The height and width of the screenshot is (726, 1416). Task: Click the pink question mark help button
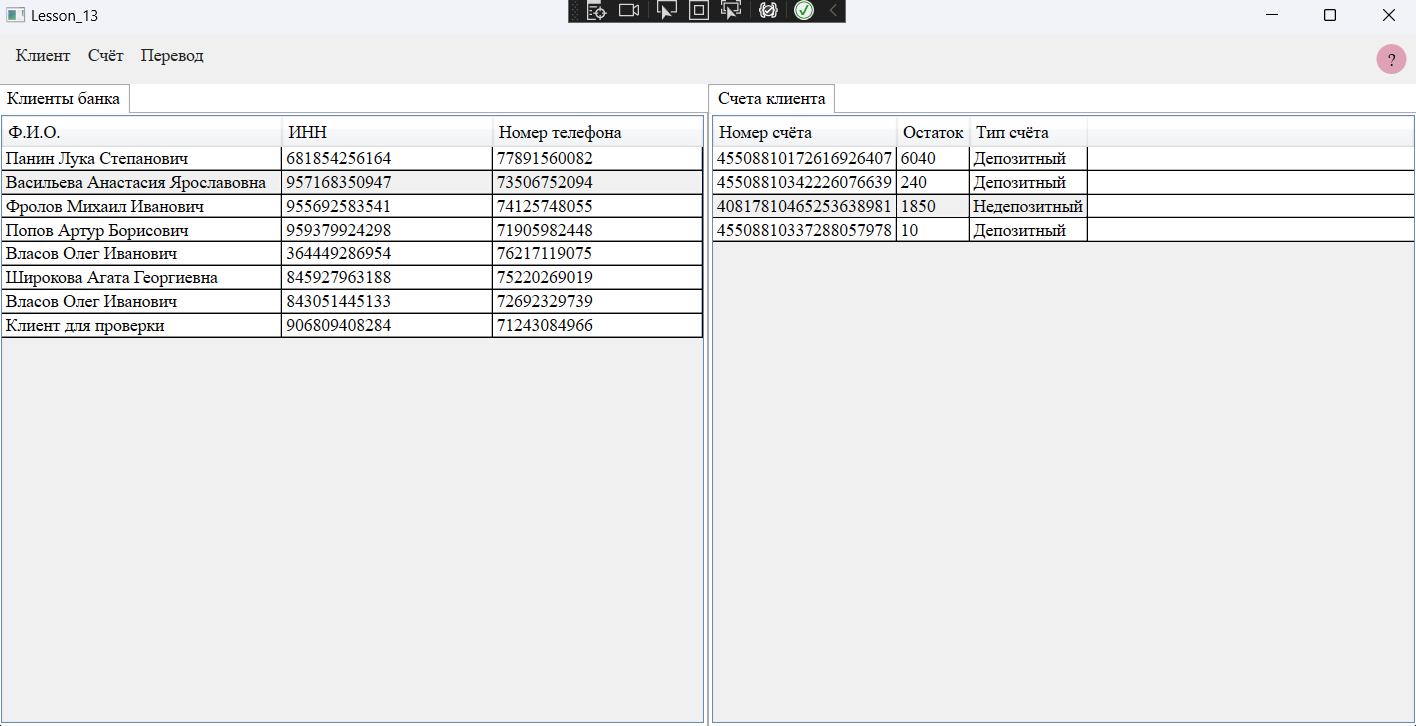click(x=1391, y=59)
